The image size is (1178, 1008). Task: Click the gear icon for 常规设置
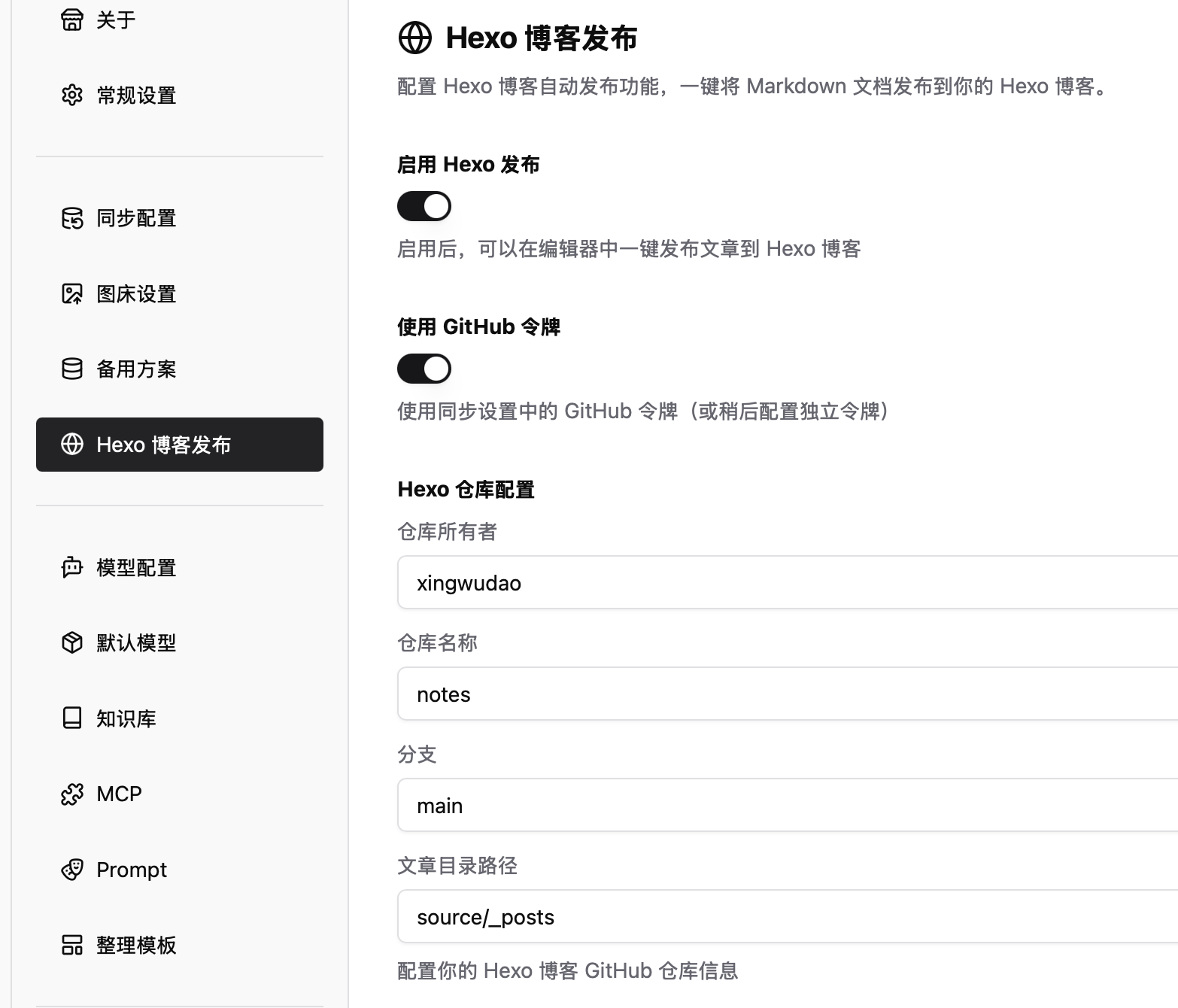tap(72, 96)
